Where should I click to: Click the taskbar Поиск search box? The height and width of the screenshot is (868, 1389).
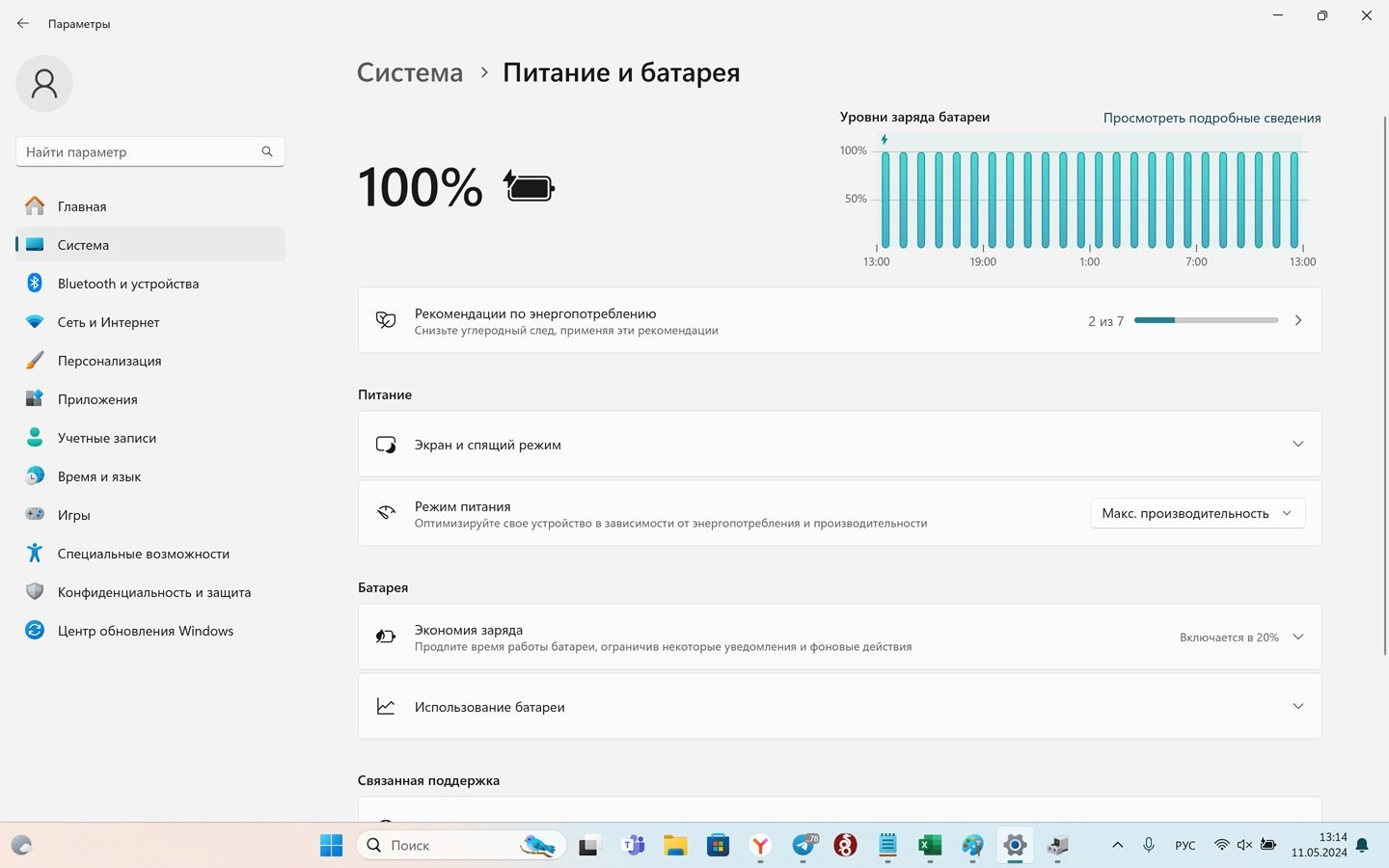[x=462, y=846]
